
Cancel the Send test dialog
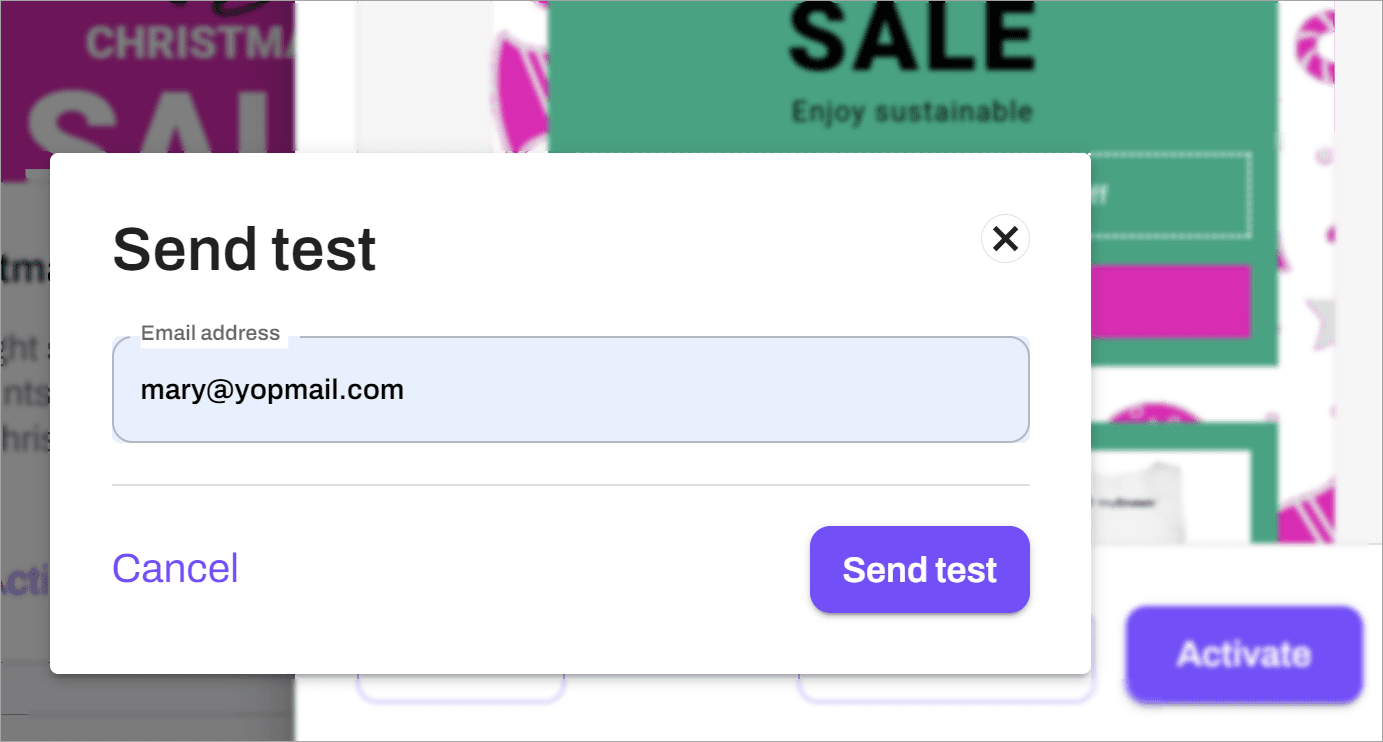tap(175, 568)
